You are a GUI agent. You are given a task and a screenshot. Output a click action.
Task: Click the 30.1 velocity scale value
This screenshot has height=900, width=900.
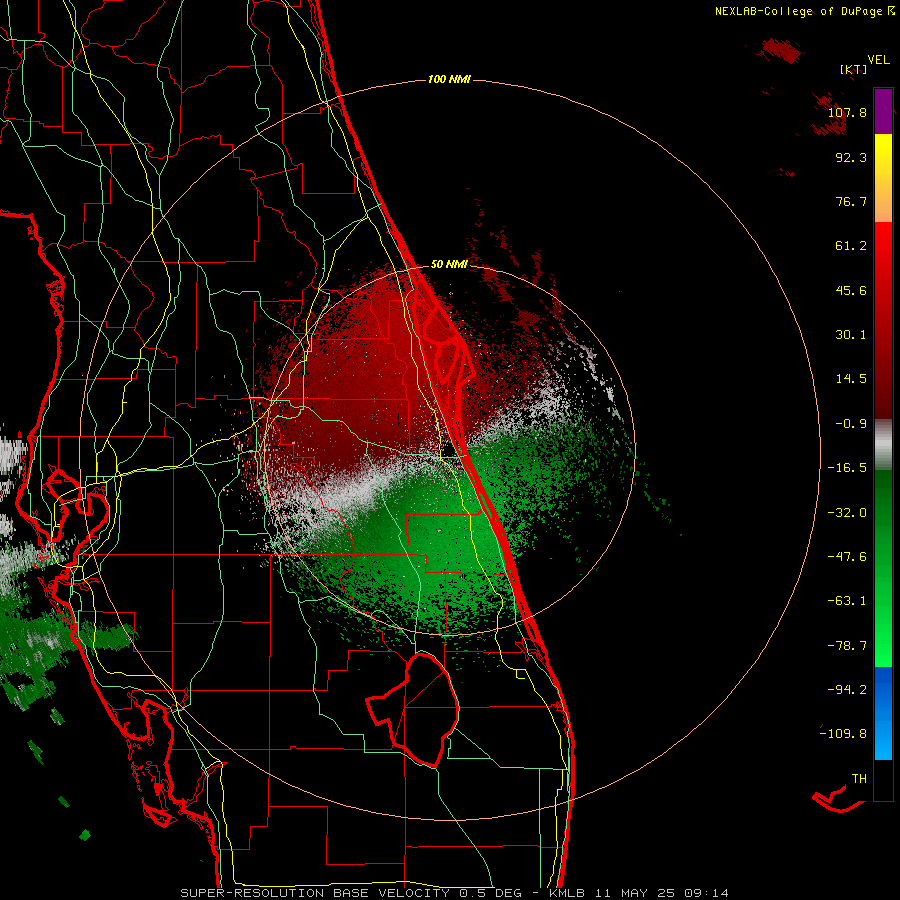(x=851, y=335)
